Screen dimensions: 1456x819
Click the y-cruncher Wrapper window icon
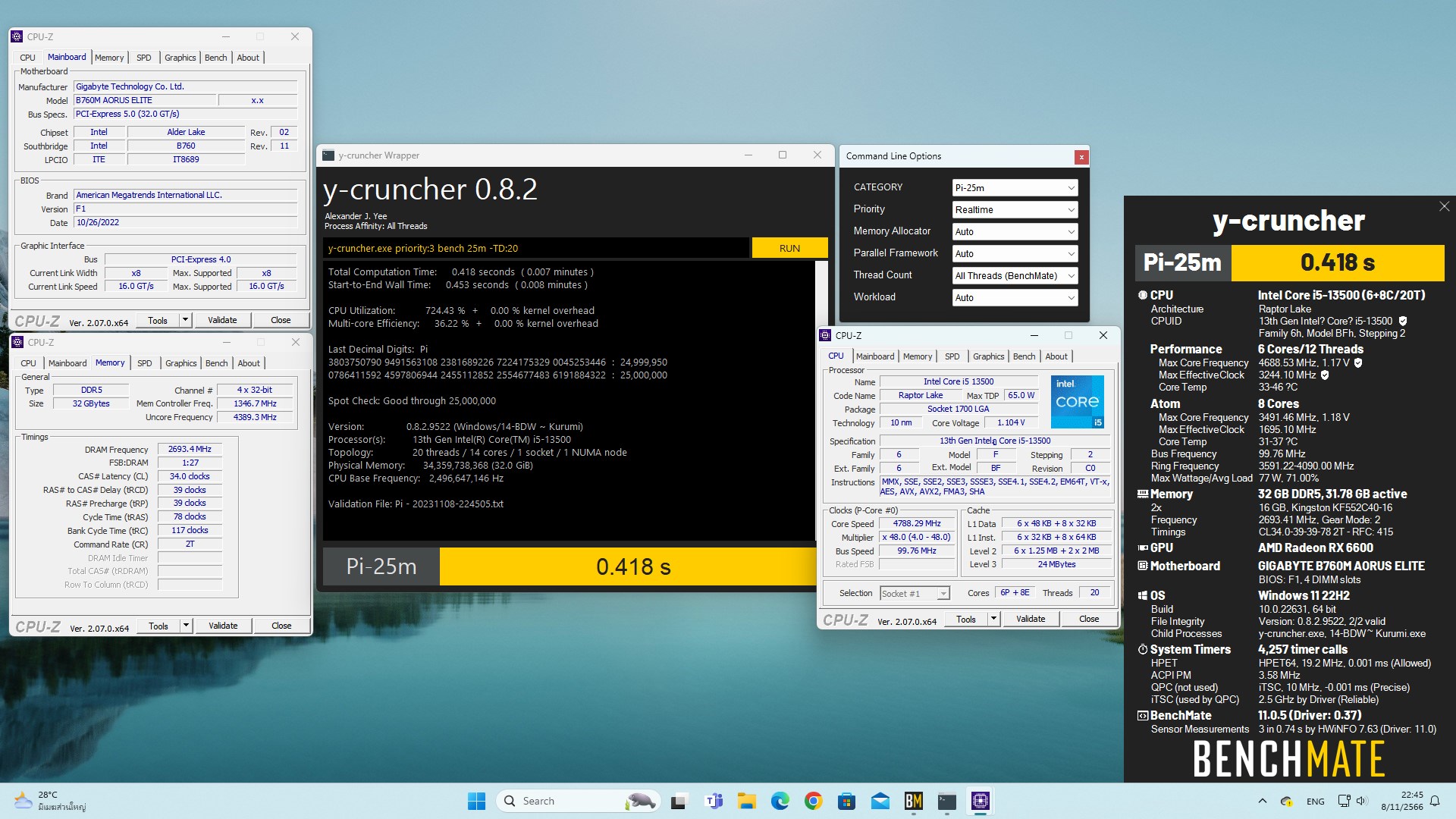coord(328,155)
